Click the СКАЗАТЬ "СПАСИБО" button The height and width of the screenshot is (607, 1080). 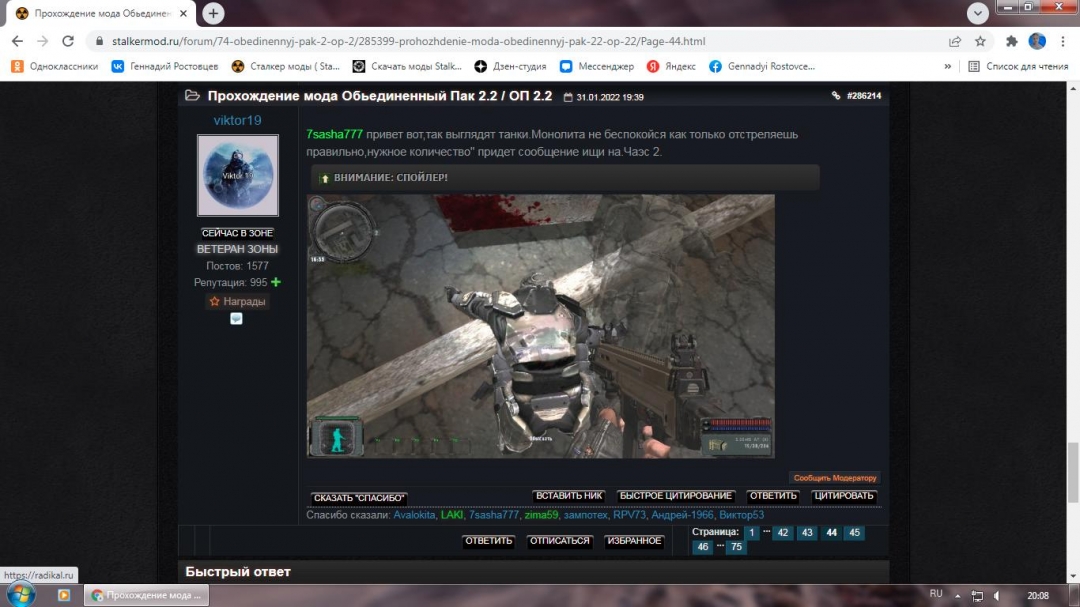point(359,497)
